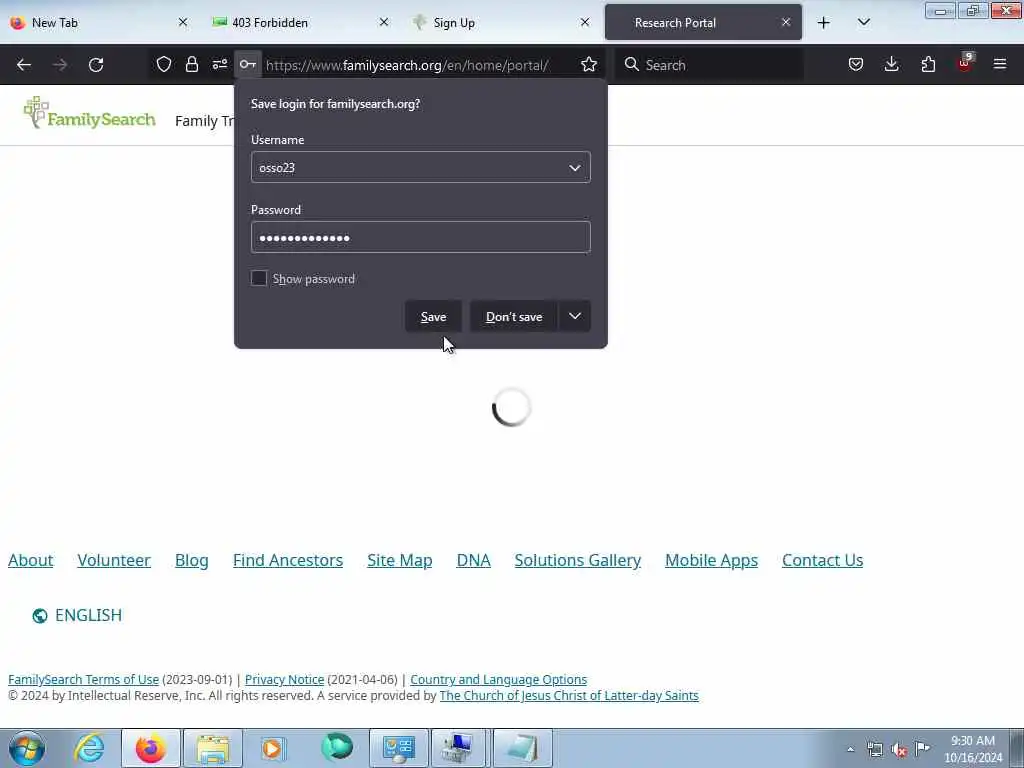
Task: Go back with the browser back arrow
Action: tap(24, 65)
